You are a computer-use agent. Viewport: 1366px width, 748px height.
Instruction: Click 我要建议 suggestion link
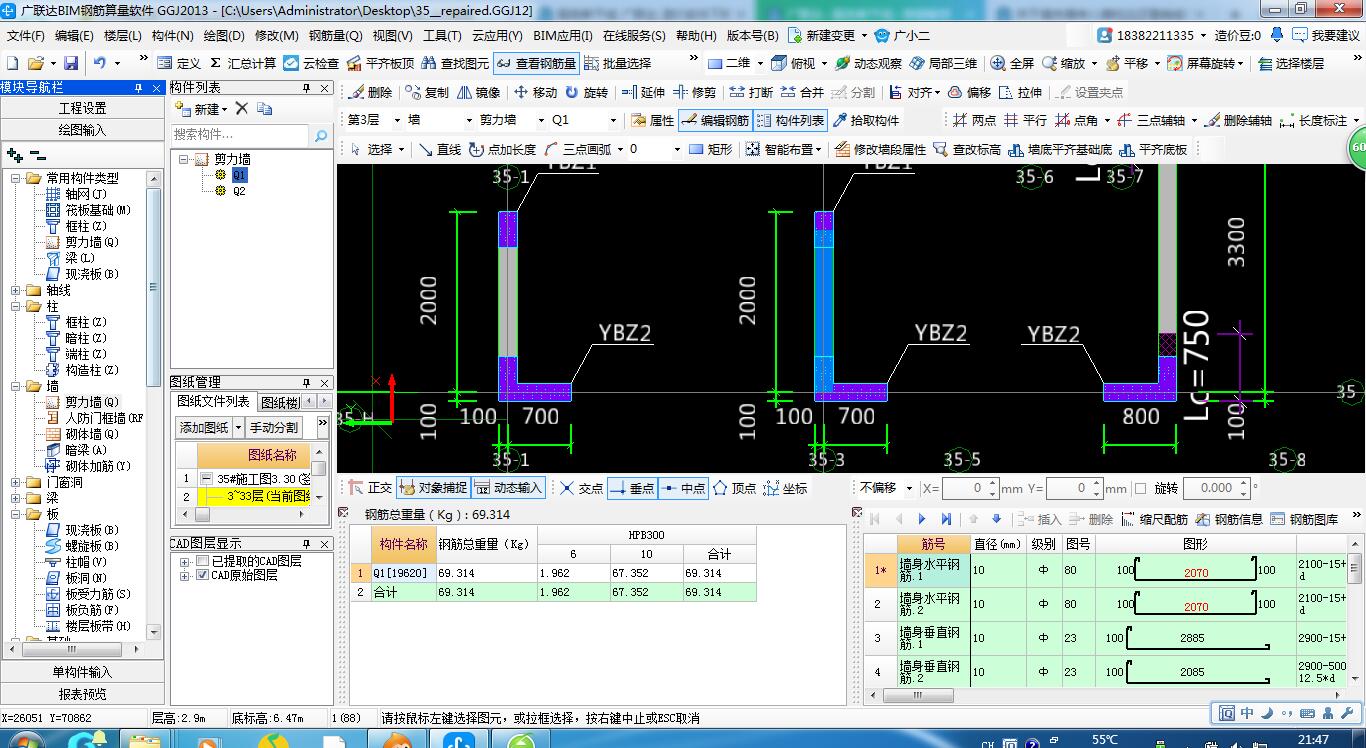[x=1326, y=35]
